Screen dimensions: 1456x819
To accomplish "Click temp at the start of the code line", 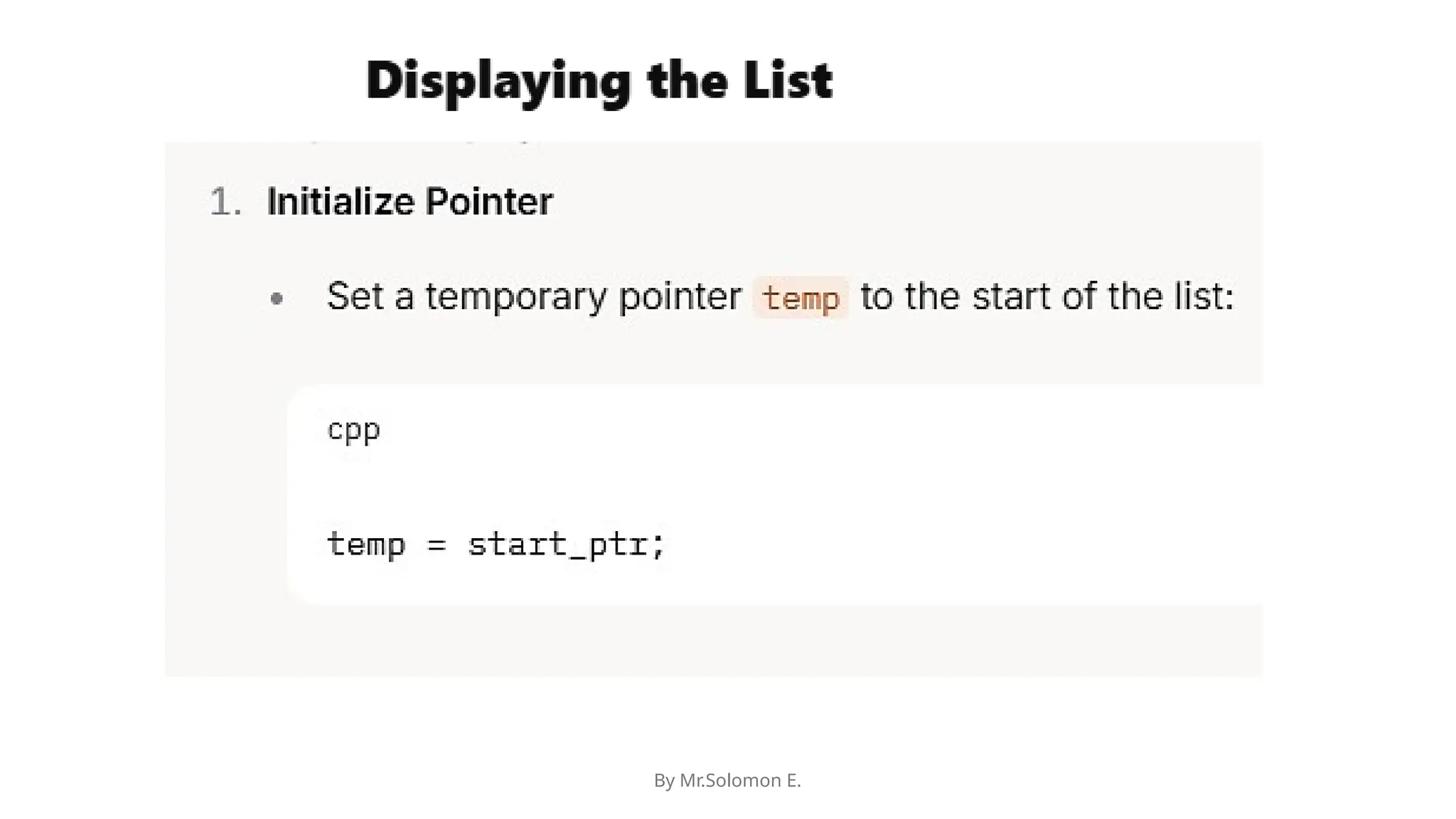I will pos(366,545).
